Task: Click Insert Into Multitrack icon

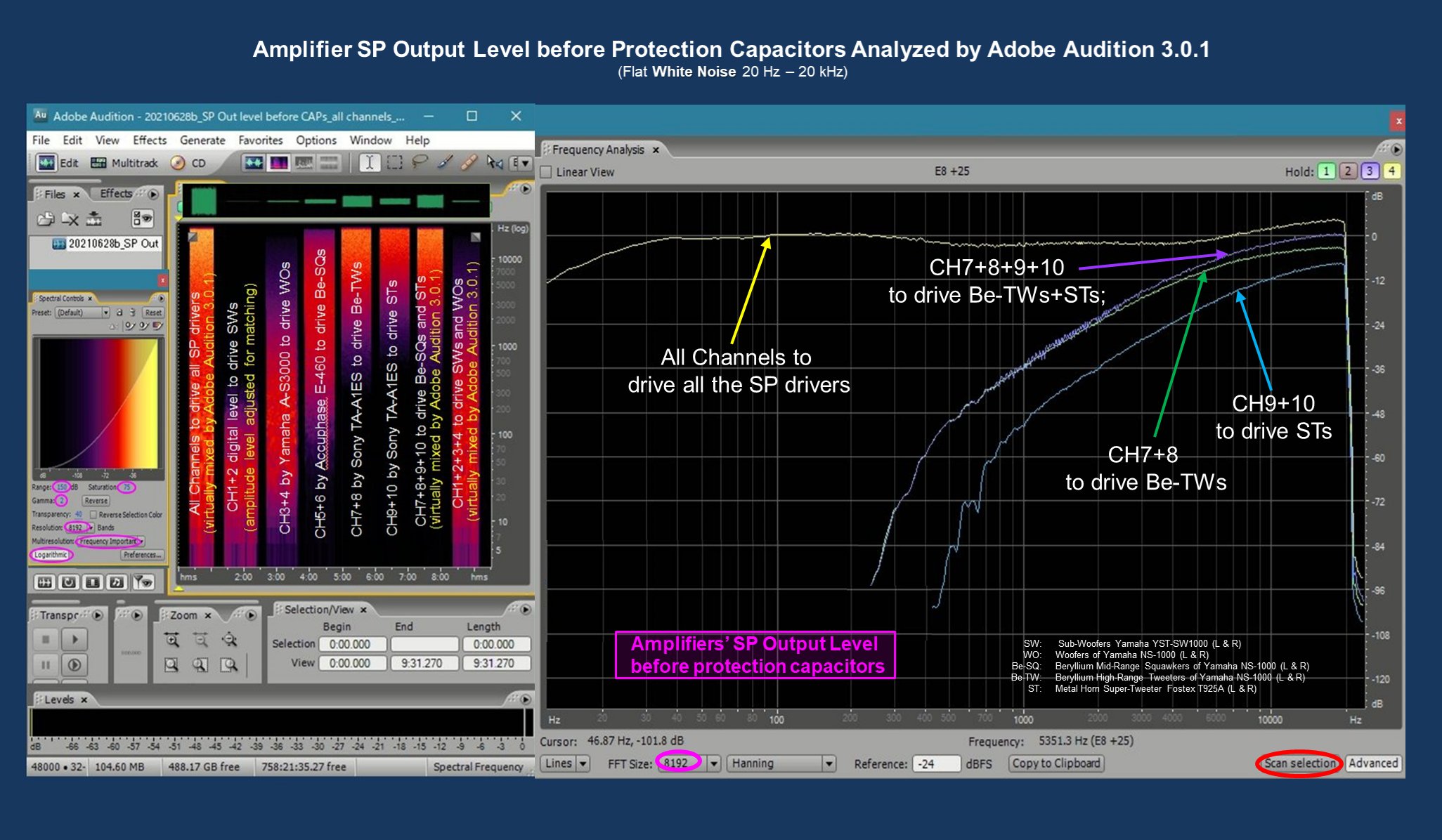Action: click(93, 219)
